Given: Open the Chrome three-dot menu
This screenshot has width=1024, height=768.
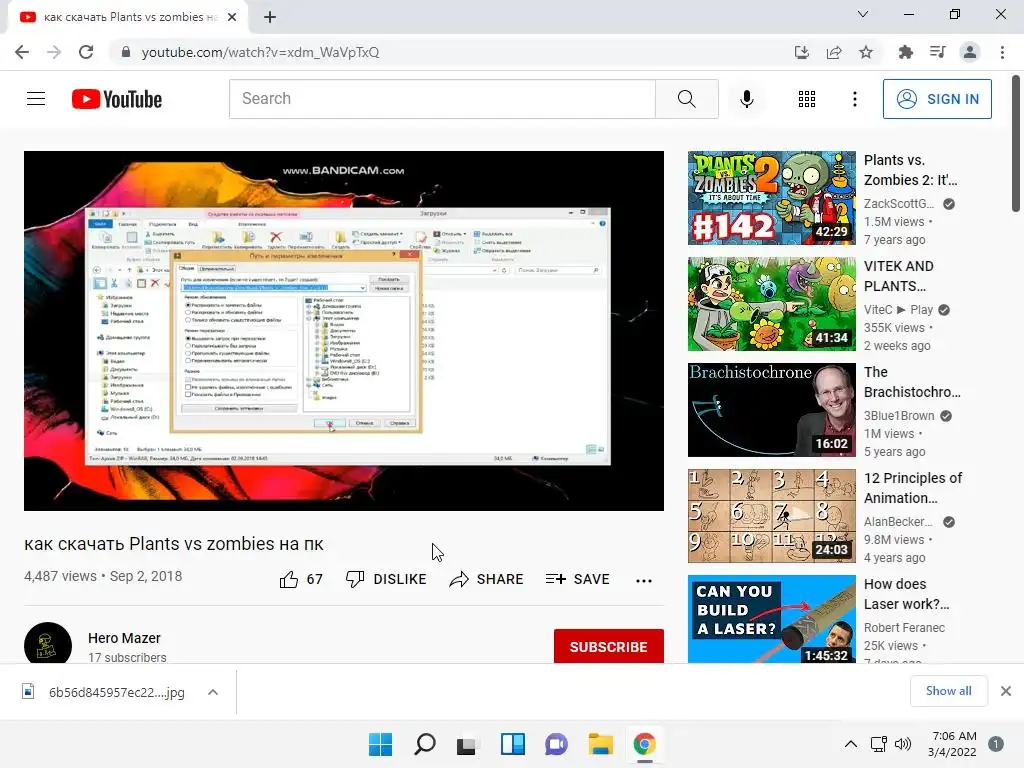Looking at the screenshot, I should click(1002, 52).
